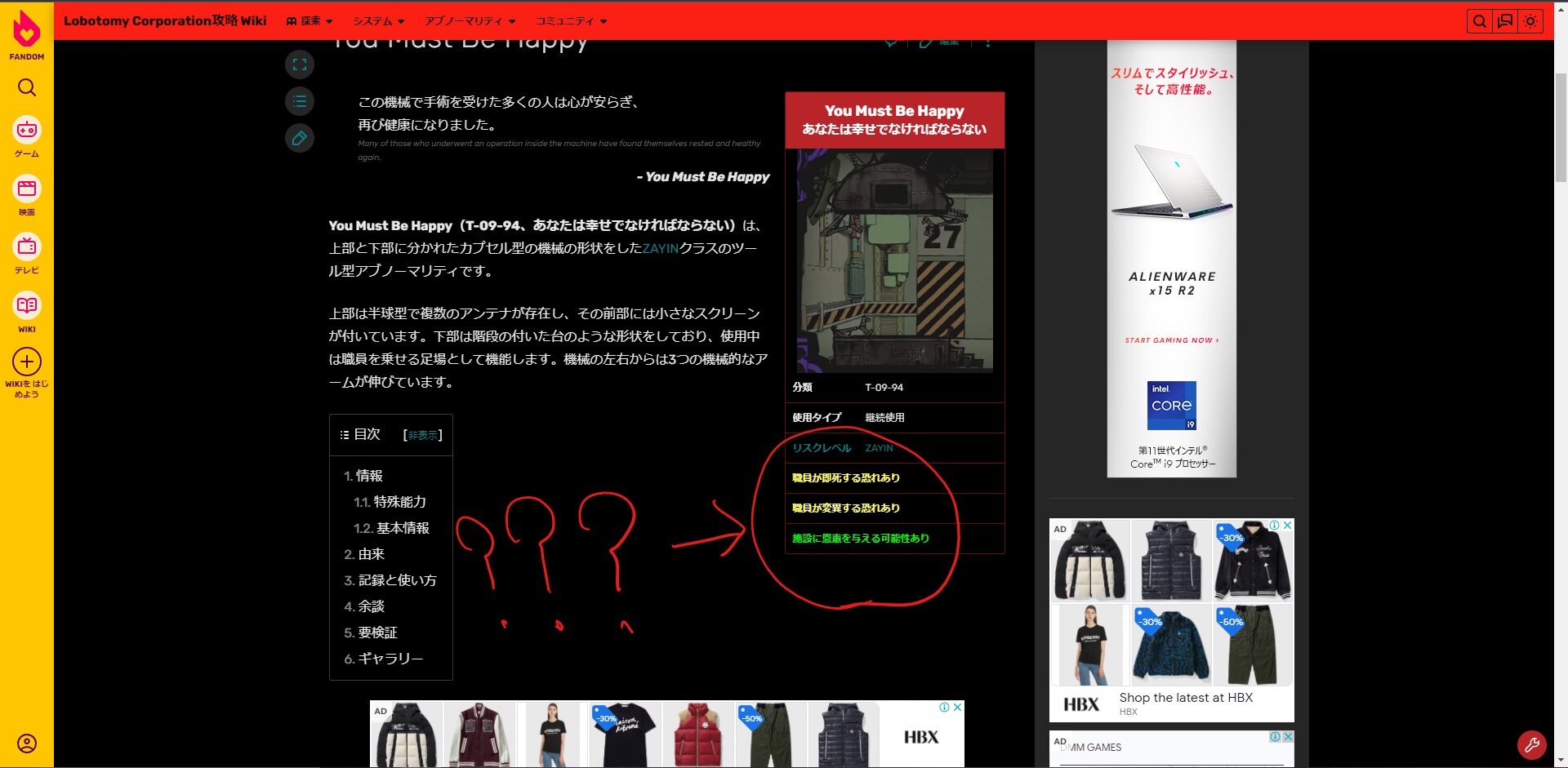This screenshot has height=768, width=1568.
Task: Jump to the 6. ギャラリー section
Action: tap(384, 659)
